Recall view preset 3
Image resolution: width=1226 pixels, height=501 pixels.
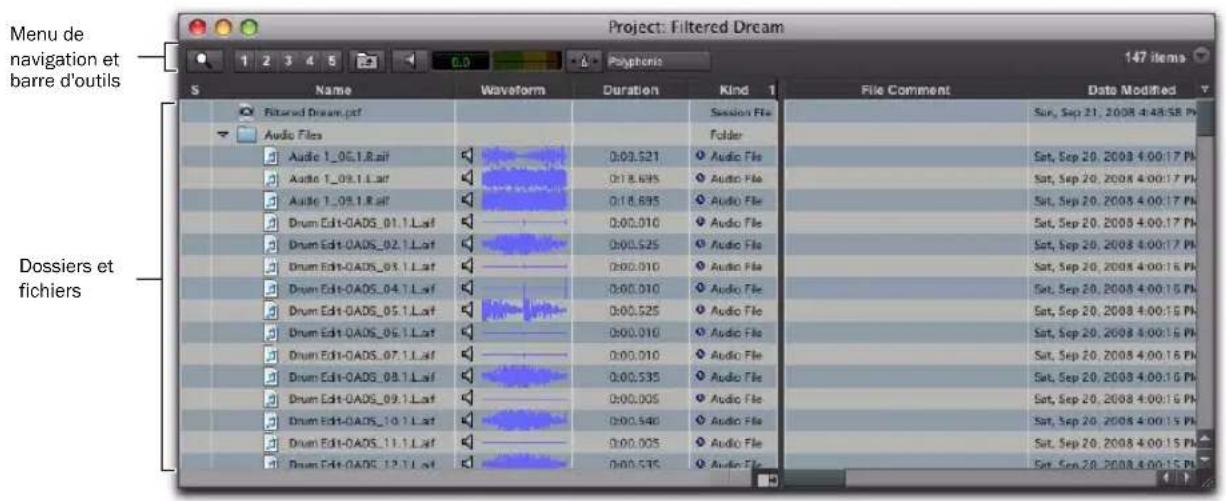click(x=287, y=61)
